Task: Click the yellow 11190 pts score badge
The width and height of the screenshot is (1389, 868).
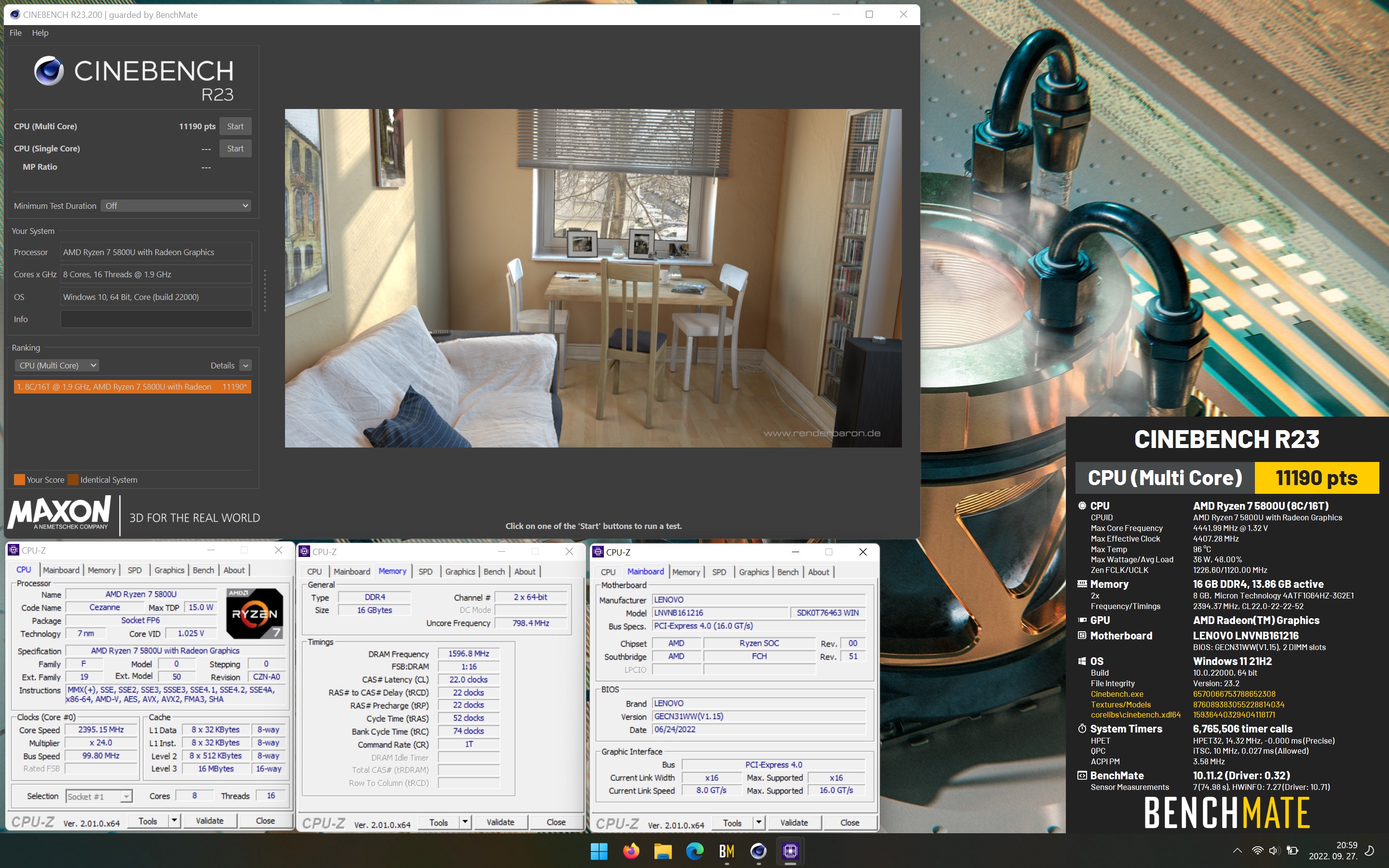Action: pyautogui.click(x=1317, y=477)
